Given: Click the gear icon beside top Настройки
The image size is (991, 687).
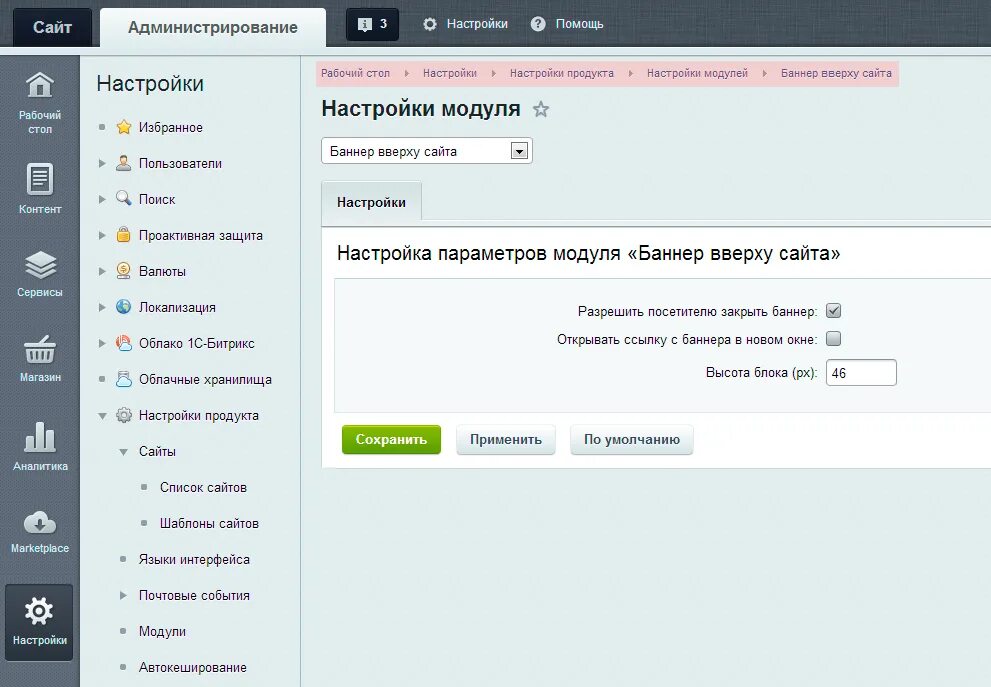Looking at the screenshot, I should 430,24.
